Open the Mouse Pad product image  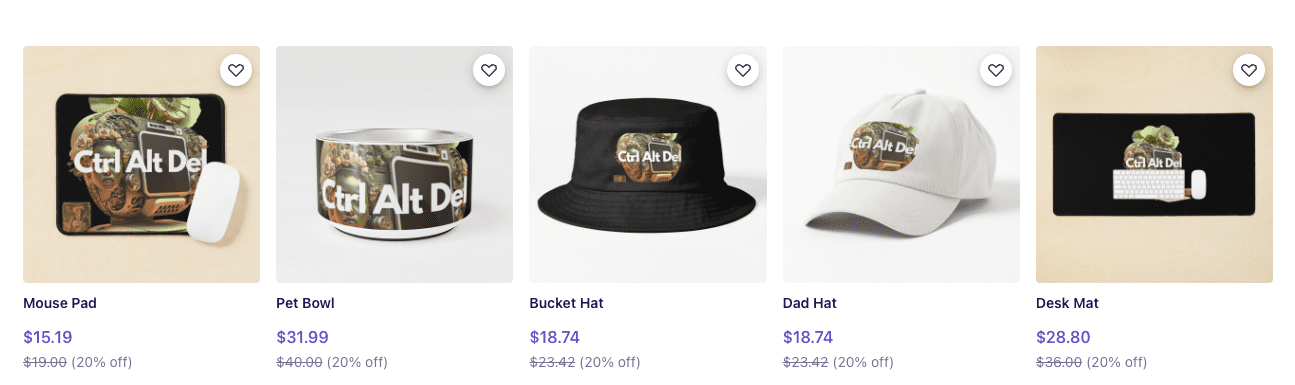(x=141, y=164)
